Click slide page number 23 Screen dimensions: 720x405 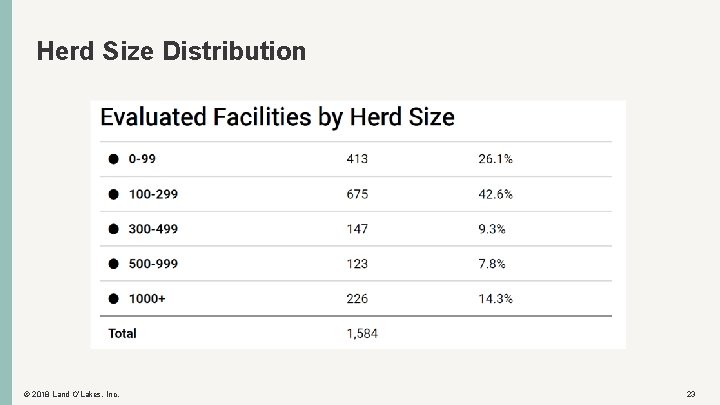[x=691, y=395]
